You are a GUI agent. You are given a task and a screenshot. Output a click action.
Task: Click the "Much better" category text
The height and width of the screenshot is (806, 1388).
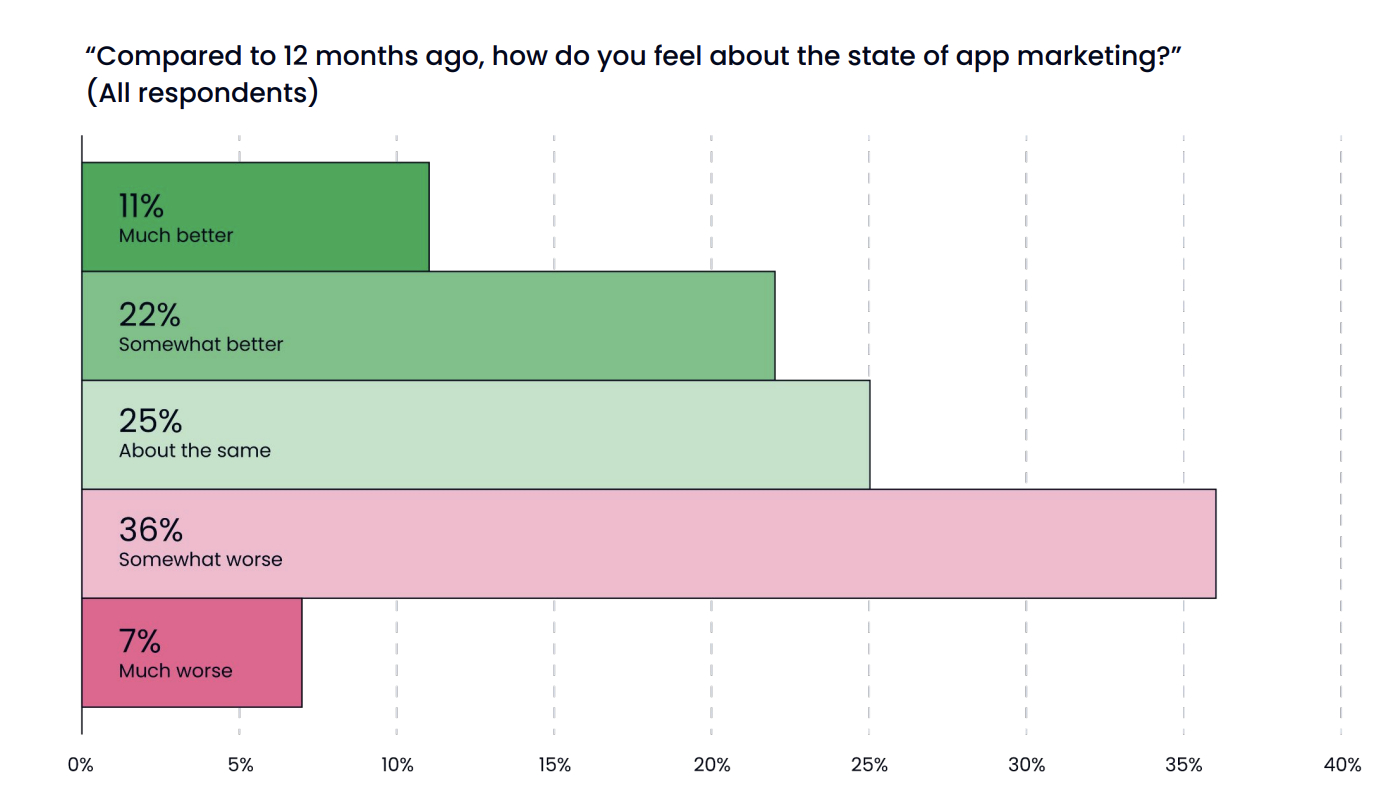tap(176, 236)
